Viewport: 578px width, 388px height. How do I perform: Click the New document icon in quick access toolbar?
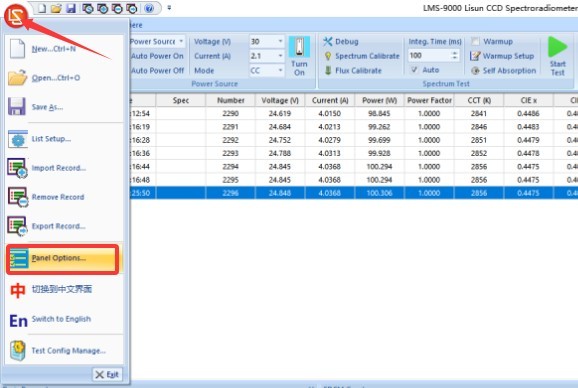pos(42,8)
